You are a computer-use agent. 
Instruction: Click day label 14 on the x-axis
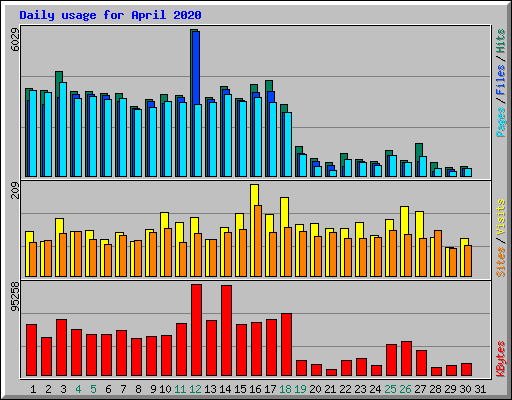(225, 389)
